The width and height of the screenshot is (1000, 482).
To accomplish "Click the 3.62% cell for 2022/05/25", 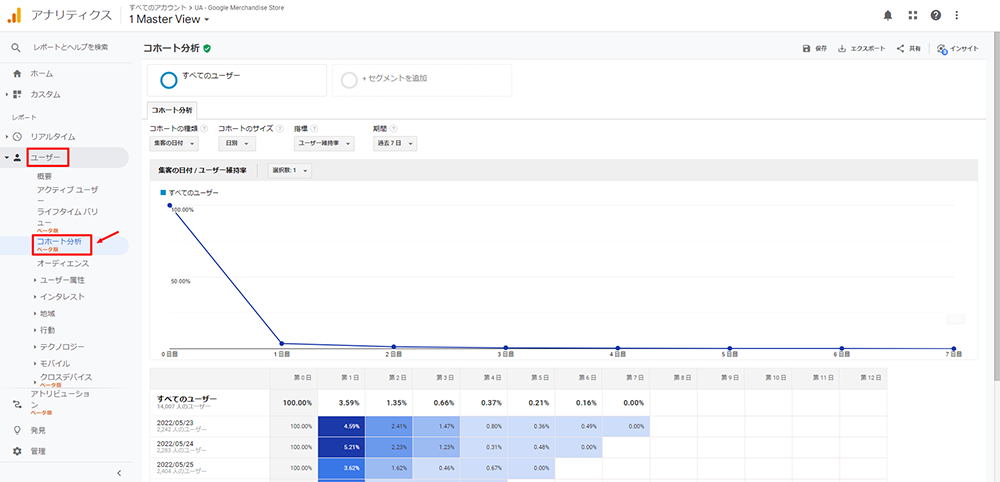I will (x=341, y=469).
